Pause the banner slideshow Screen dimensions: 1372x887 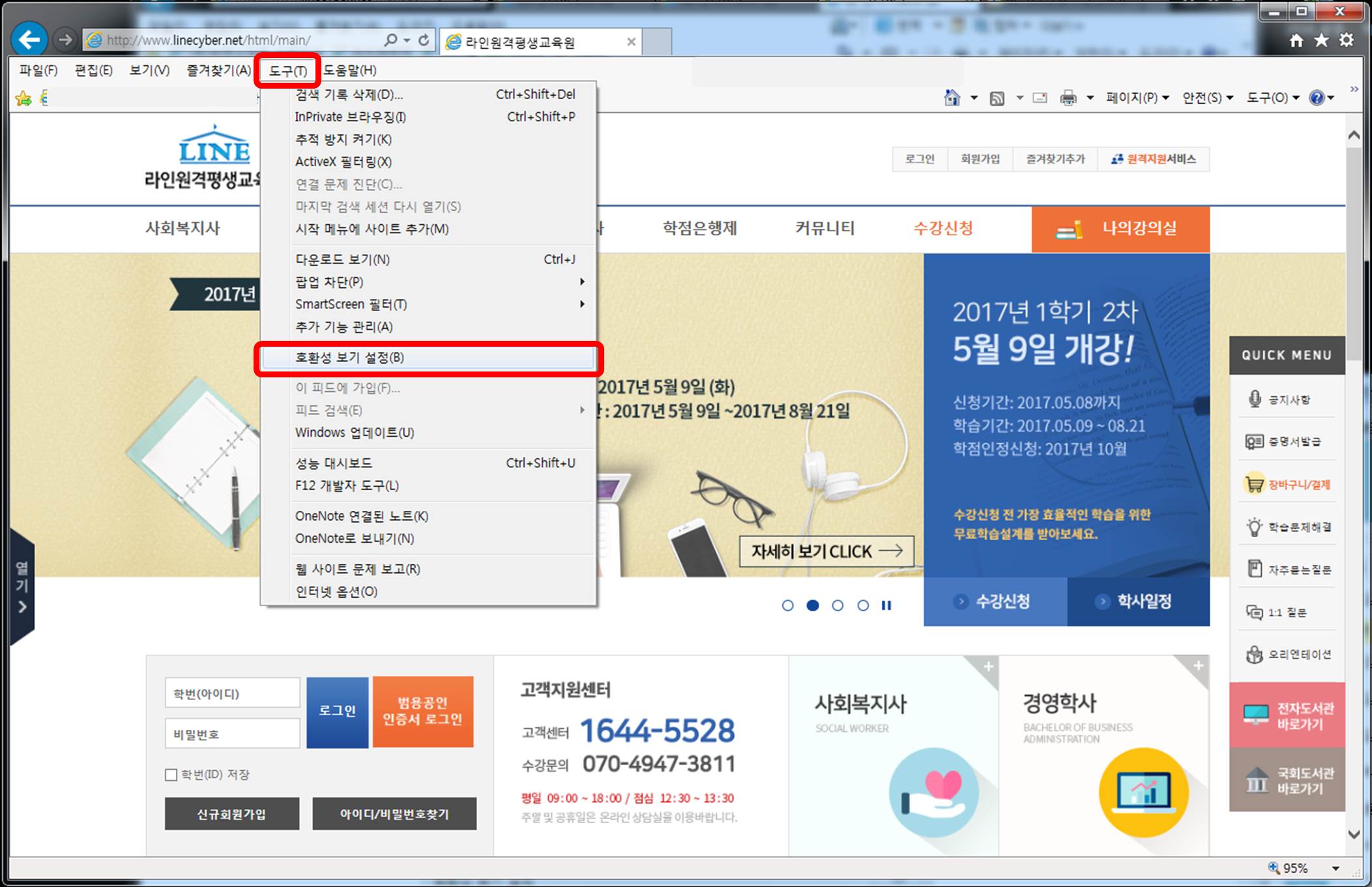pyautogui.click(x=886, y=605)
